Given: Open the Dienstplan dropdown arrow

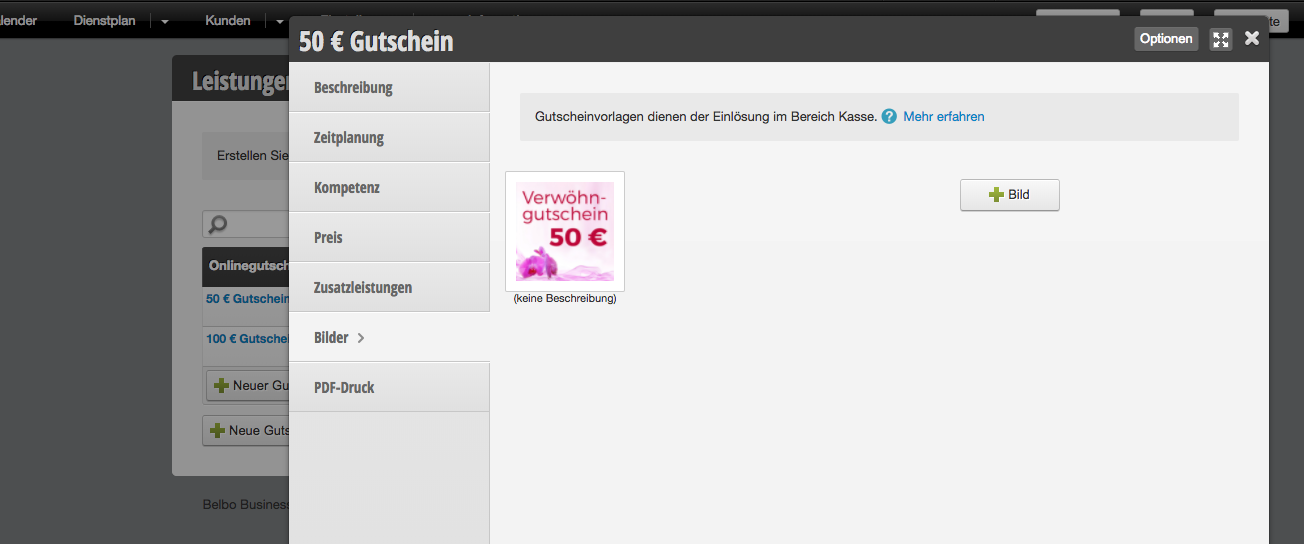Looking at the screenshot, I should (164, 21).
